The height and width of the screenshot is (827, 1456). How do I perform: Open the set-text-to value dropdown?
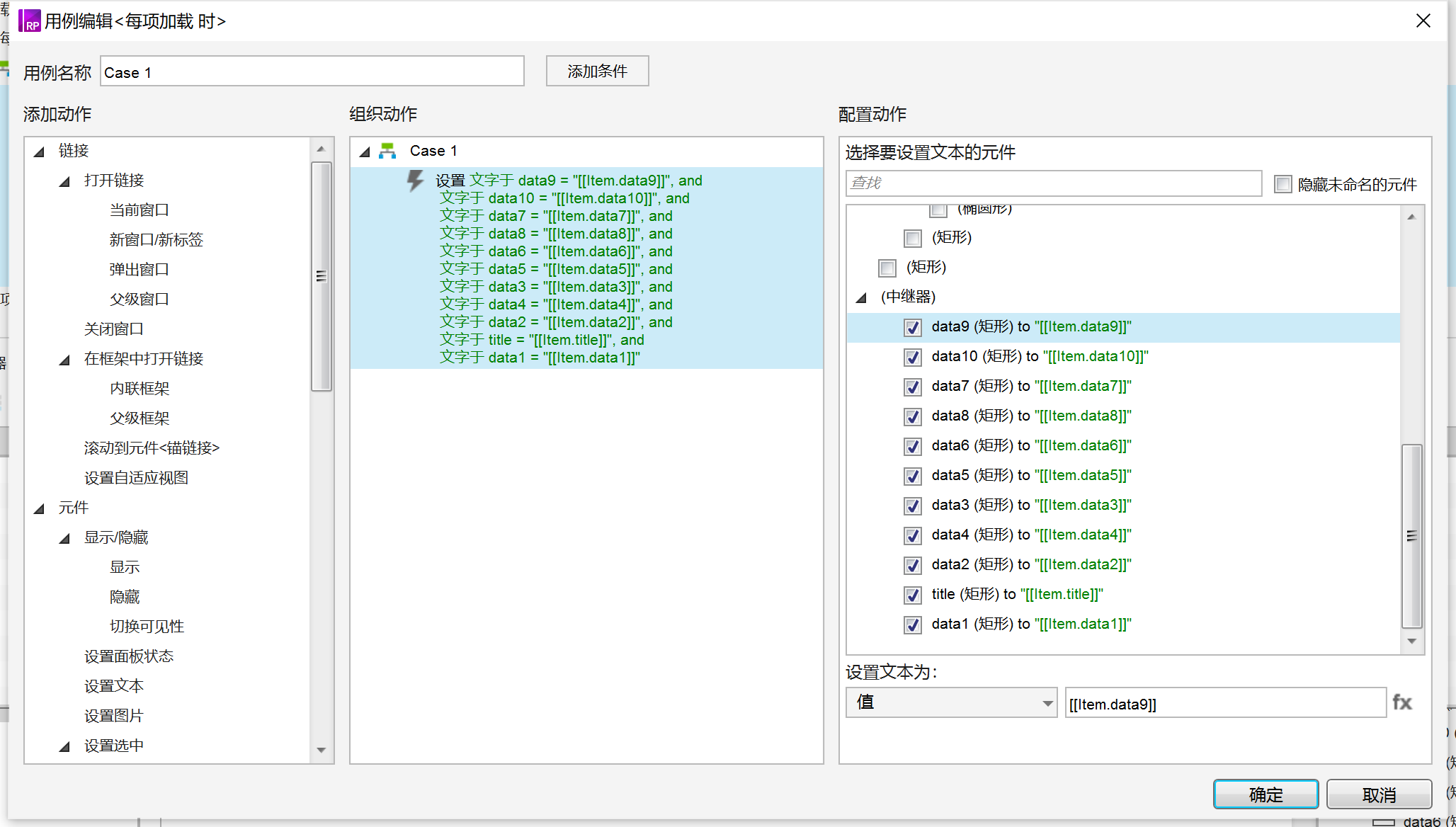951,702
